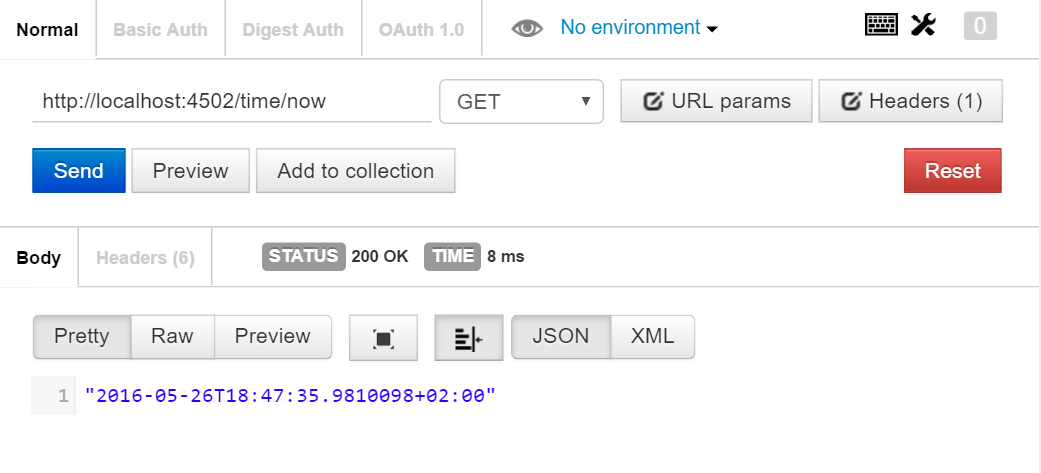Open Headers (1) editor
This screenshot has width=1041, height=473.
910,101
